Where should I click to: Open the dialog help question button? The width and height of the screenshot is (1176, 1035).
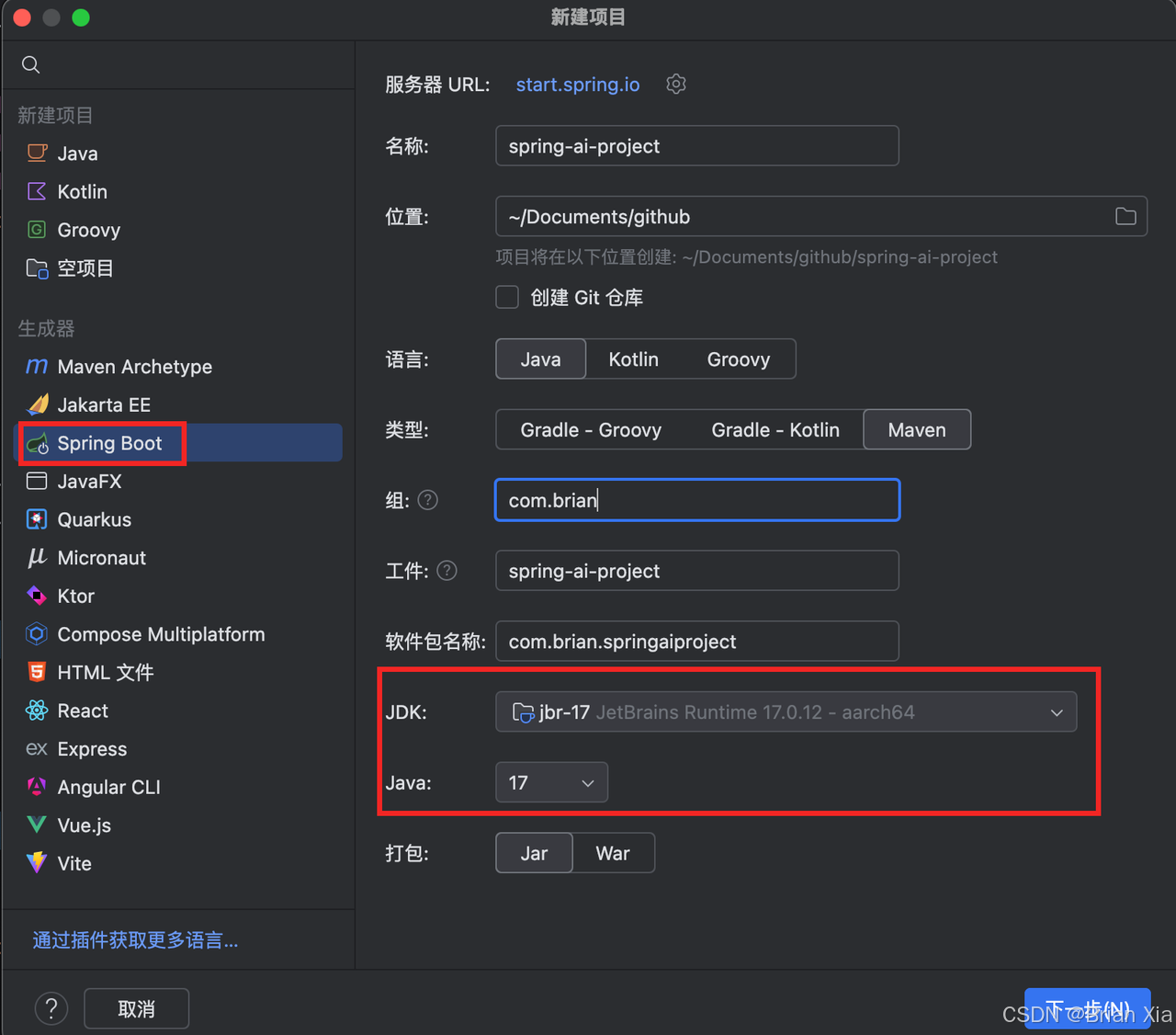(51, 1008)
